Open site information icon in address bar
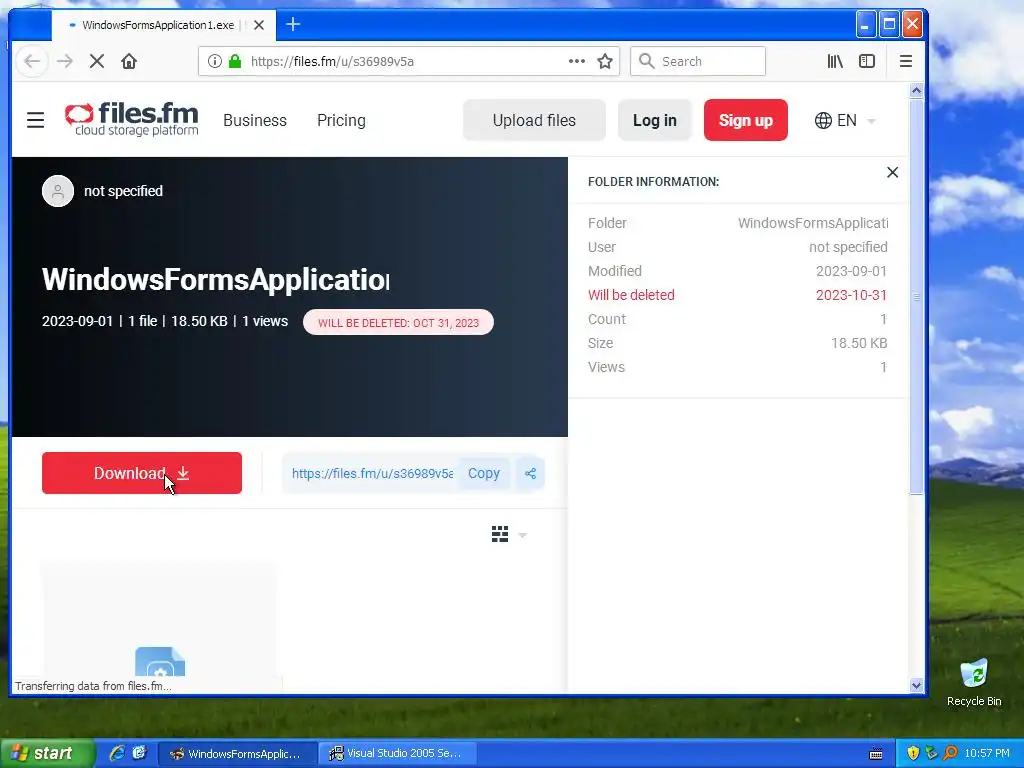The image size is (1024, 768). point(214,61)
